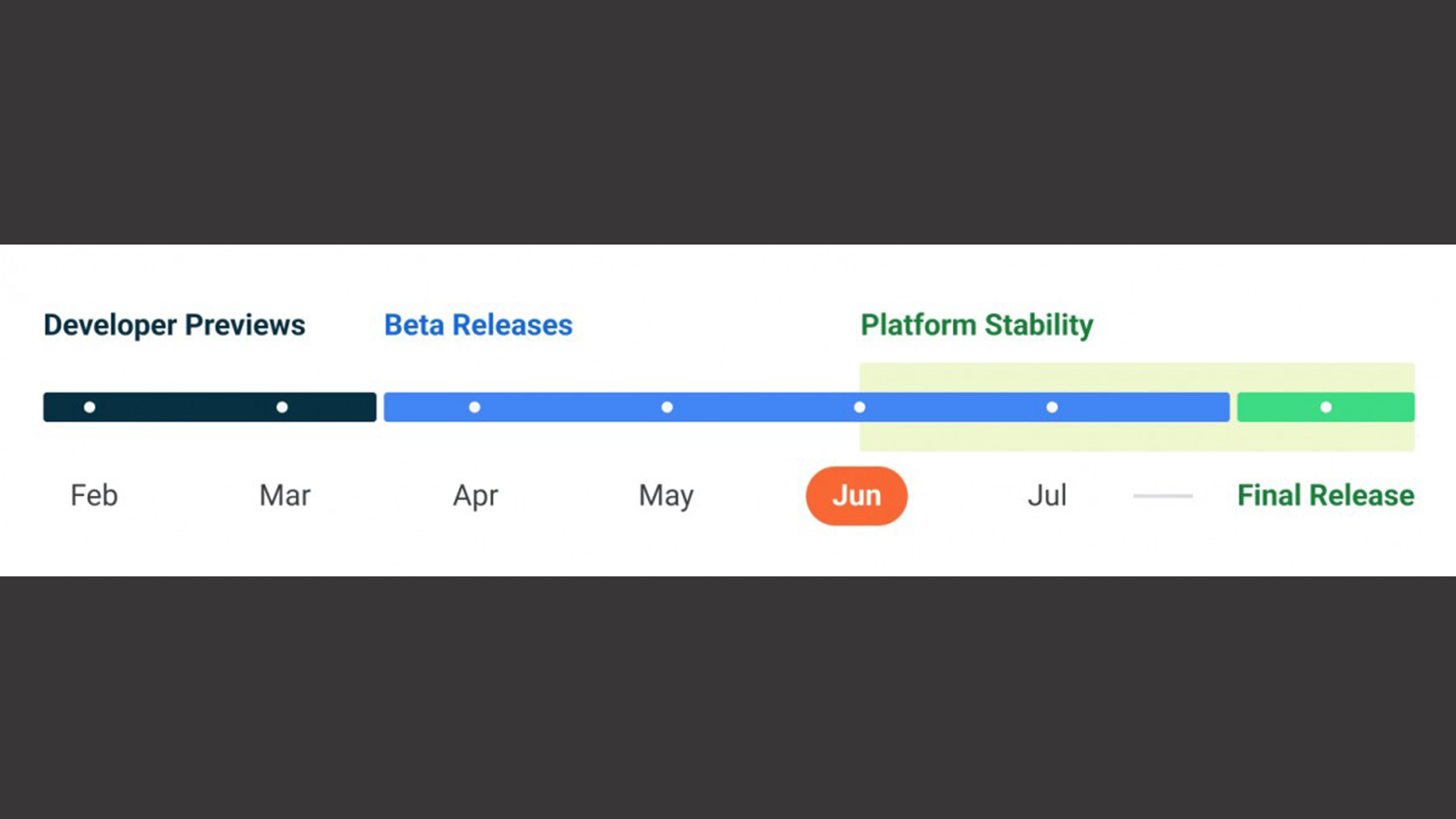Select the Mar month label

coord(284,496)
